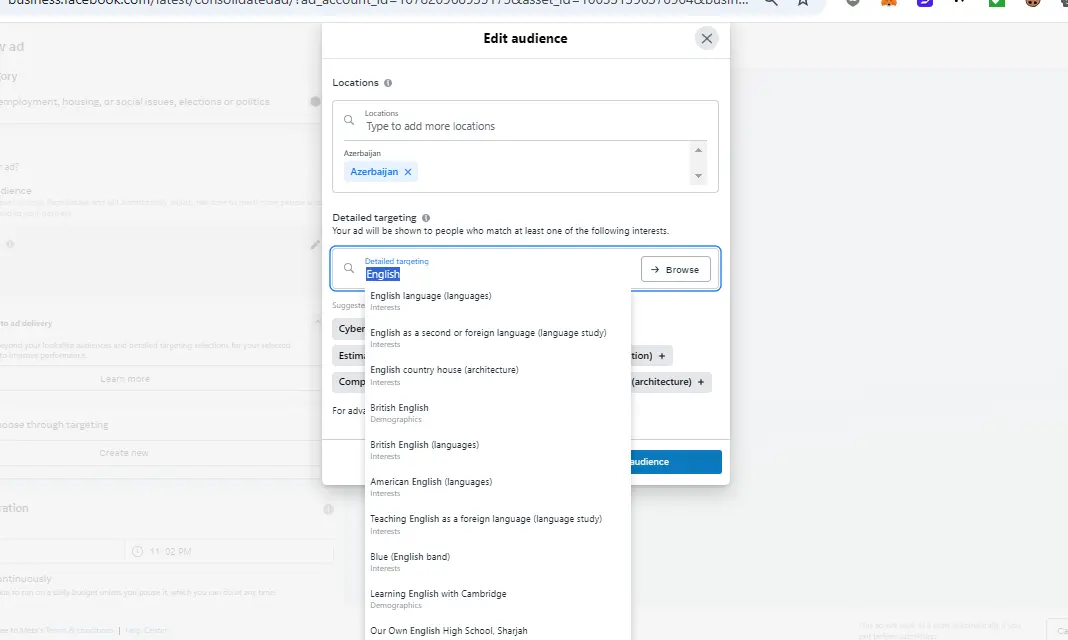1068x640 pixels.
Task: Click the 11:02 PM time field clock icon
Action: point(138,551)
